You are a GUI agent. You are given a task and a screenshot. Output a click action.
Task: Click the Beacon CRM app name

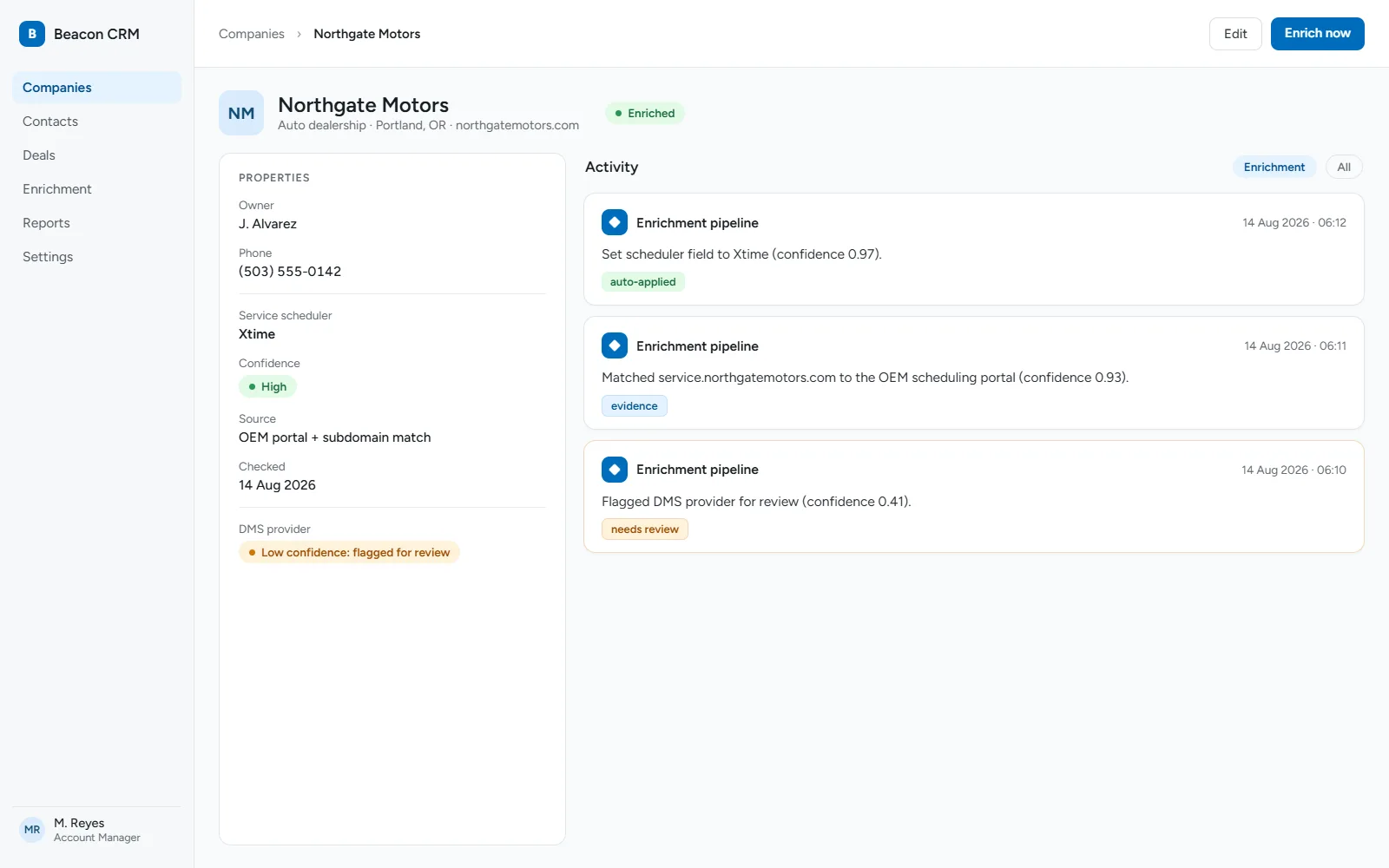tap(96, 34)
